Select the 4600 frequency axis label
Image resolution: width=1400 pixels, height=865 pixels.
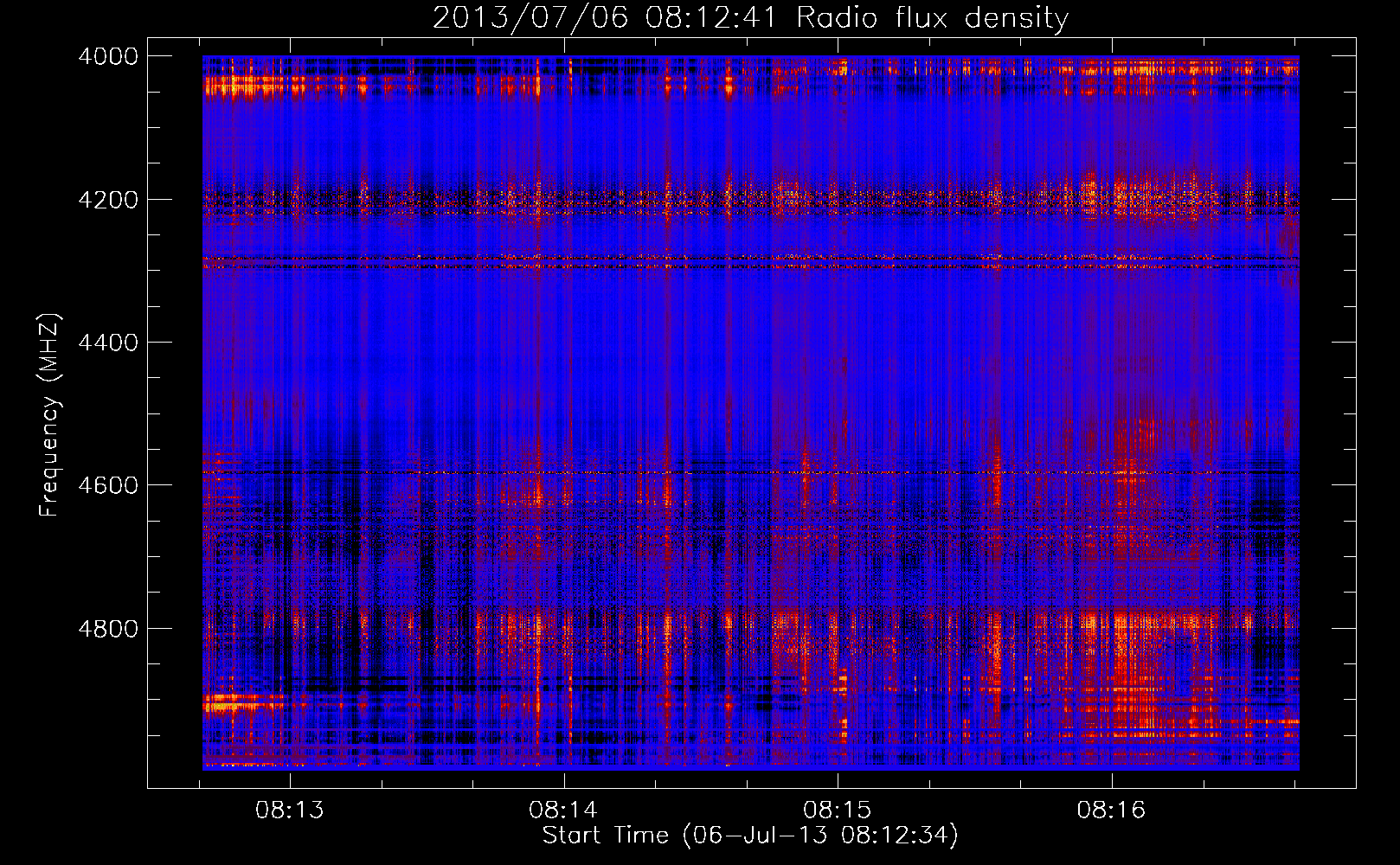pos(108,485)
